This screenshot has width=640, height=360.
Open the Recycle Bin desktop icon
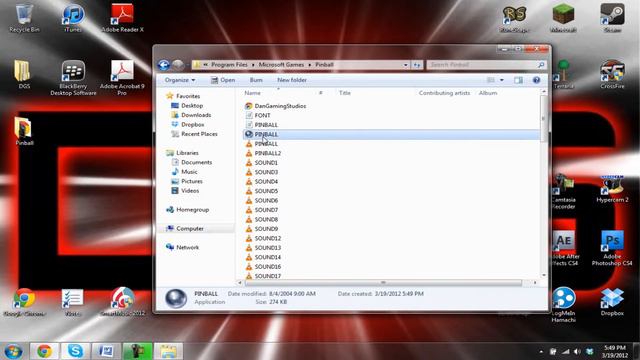(24, 18)
